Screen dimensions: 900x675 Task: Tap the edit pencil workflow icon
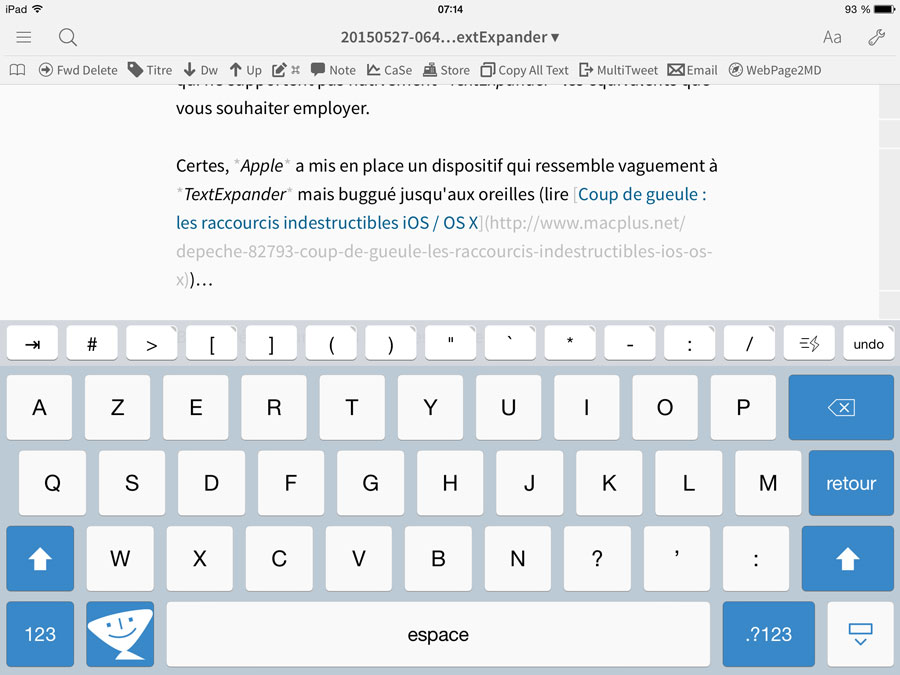[280, 70]
